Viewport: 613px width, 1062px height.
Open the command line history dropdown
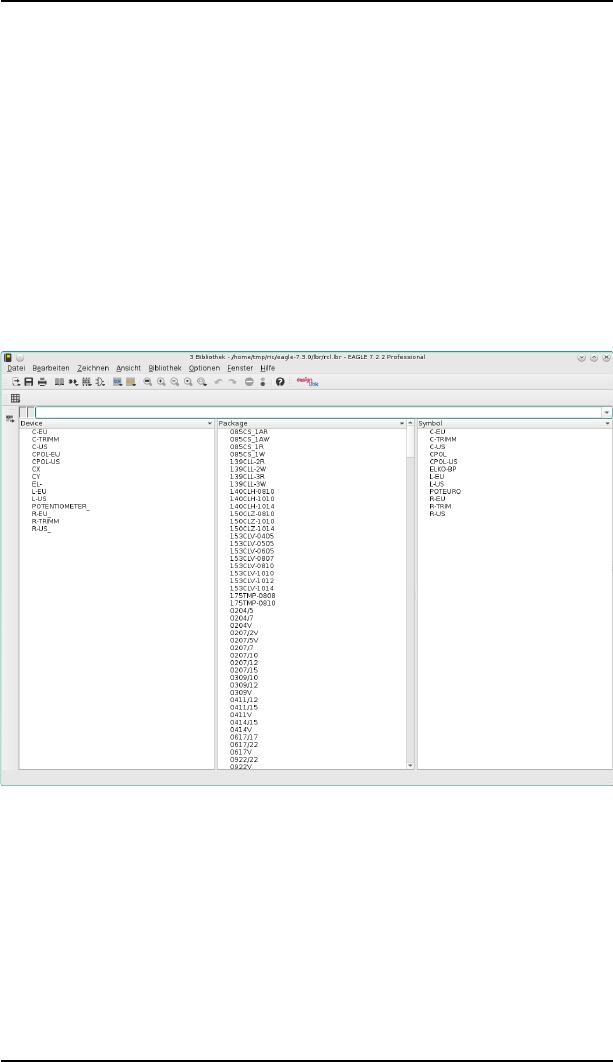pos(607,412)
